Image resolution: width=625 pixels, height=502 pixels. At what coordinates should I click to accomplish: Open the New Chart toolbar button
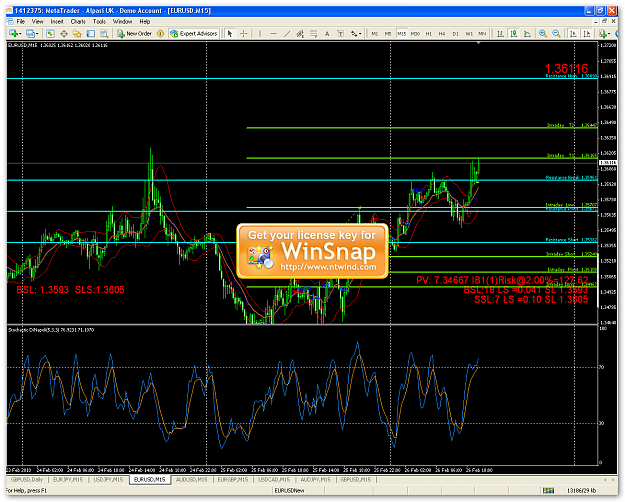click(15, 34)
